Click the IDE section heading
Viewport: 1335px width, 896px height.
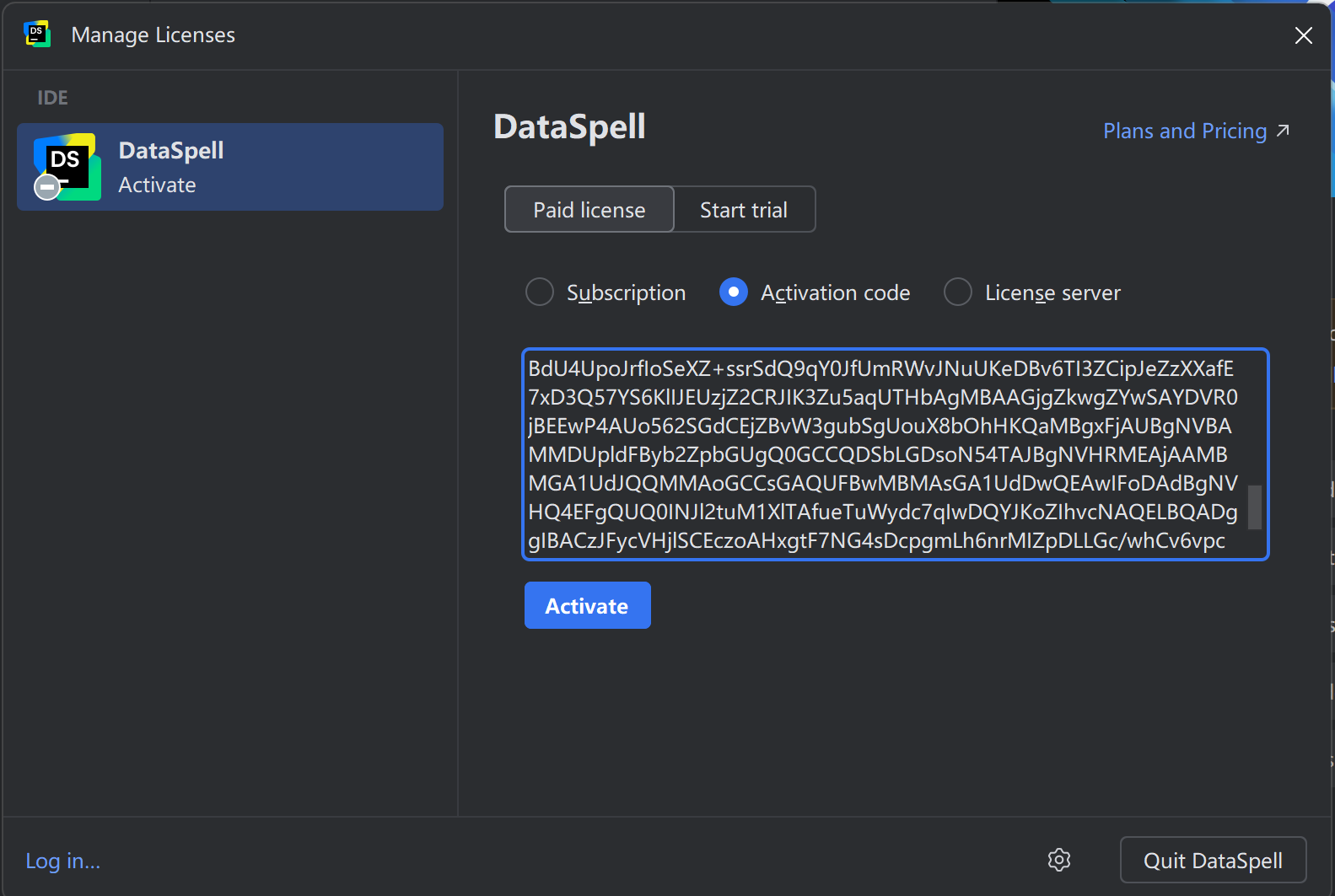(52, 98)
